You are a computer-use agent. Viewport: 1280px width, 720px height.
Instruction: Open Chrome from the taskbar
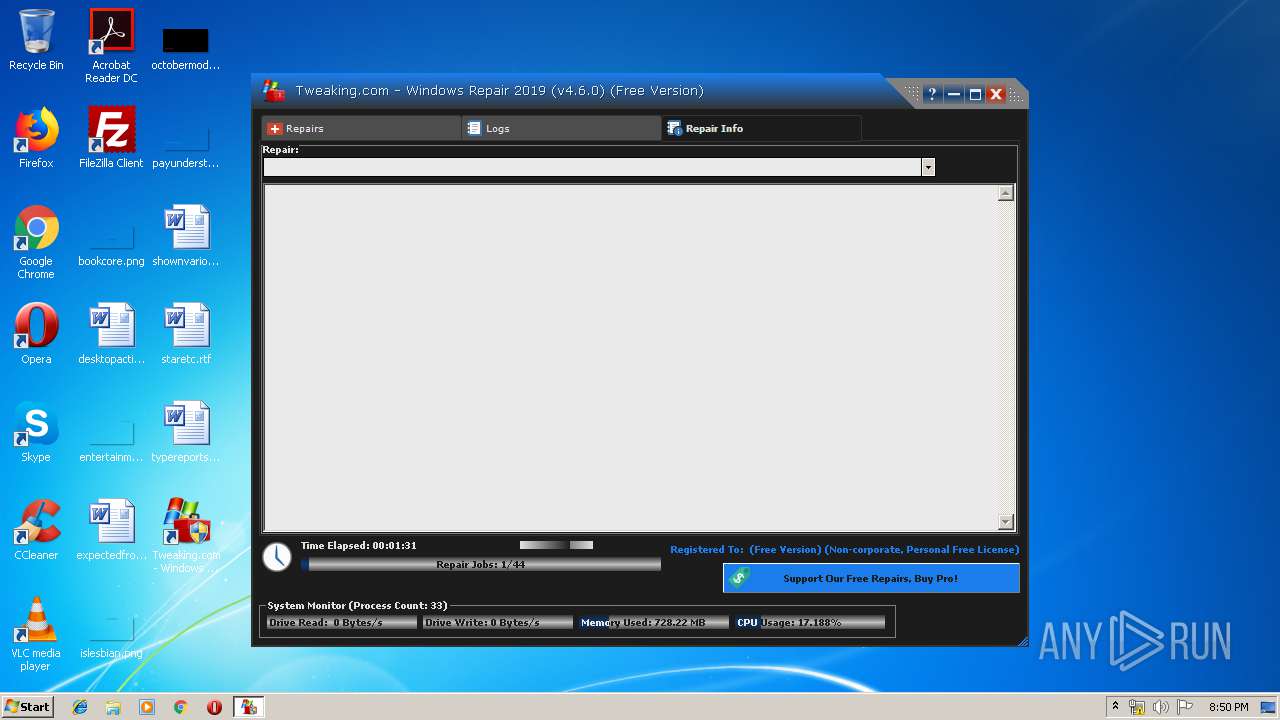[x=180, y=707]
